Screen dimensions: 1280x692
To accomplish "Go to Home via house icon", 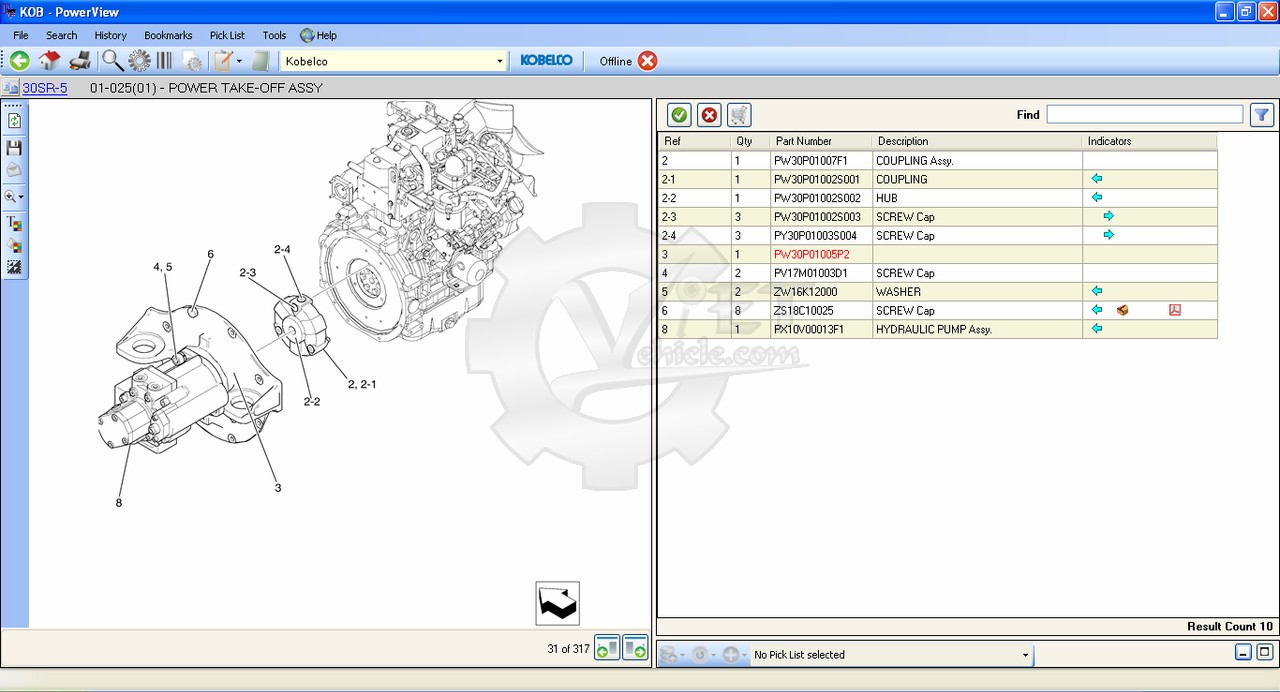I will 49,61.
